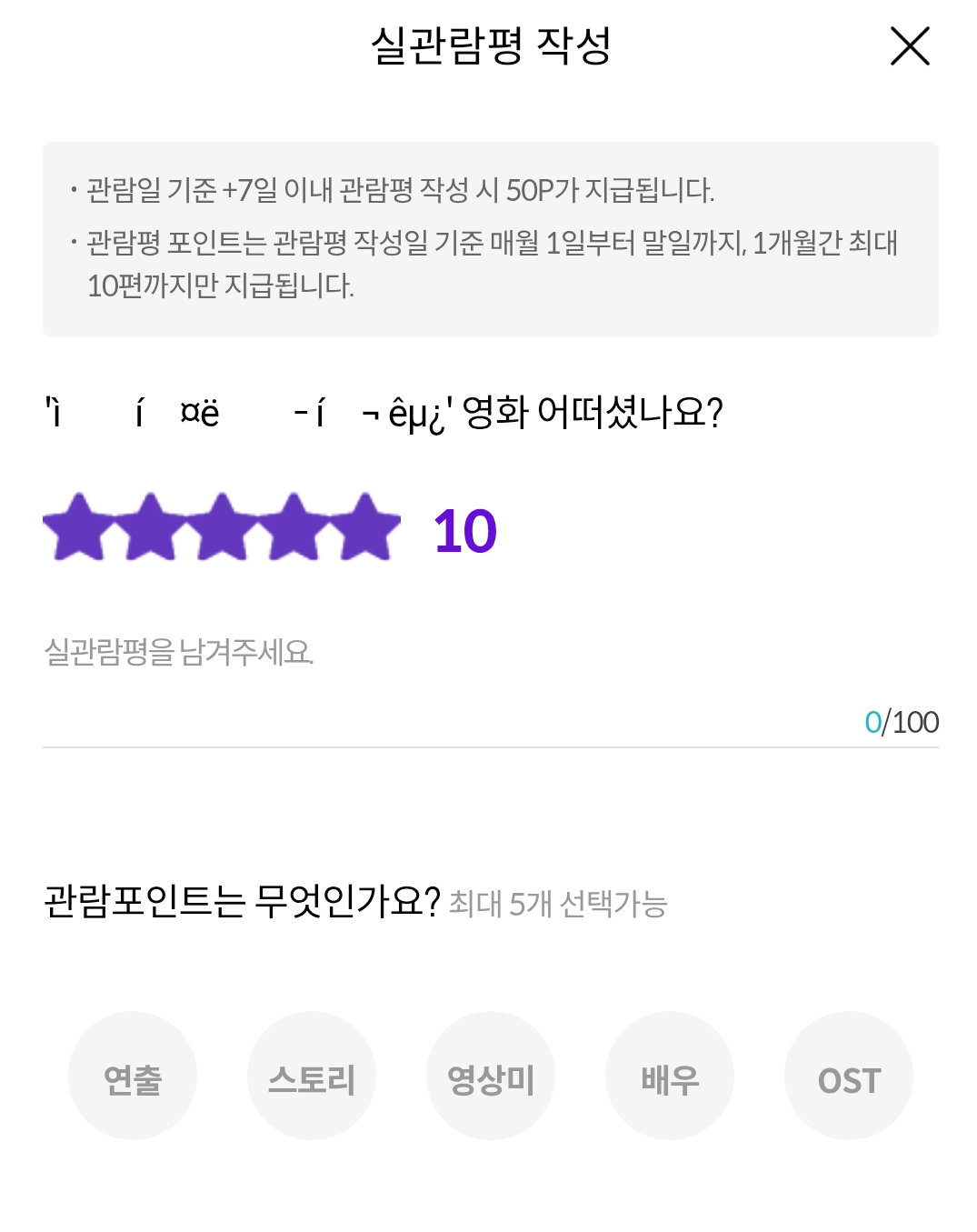
Task: Click the 50P reward notice line
Action: (x=400, y=190)
